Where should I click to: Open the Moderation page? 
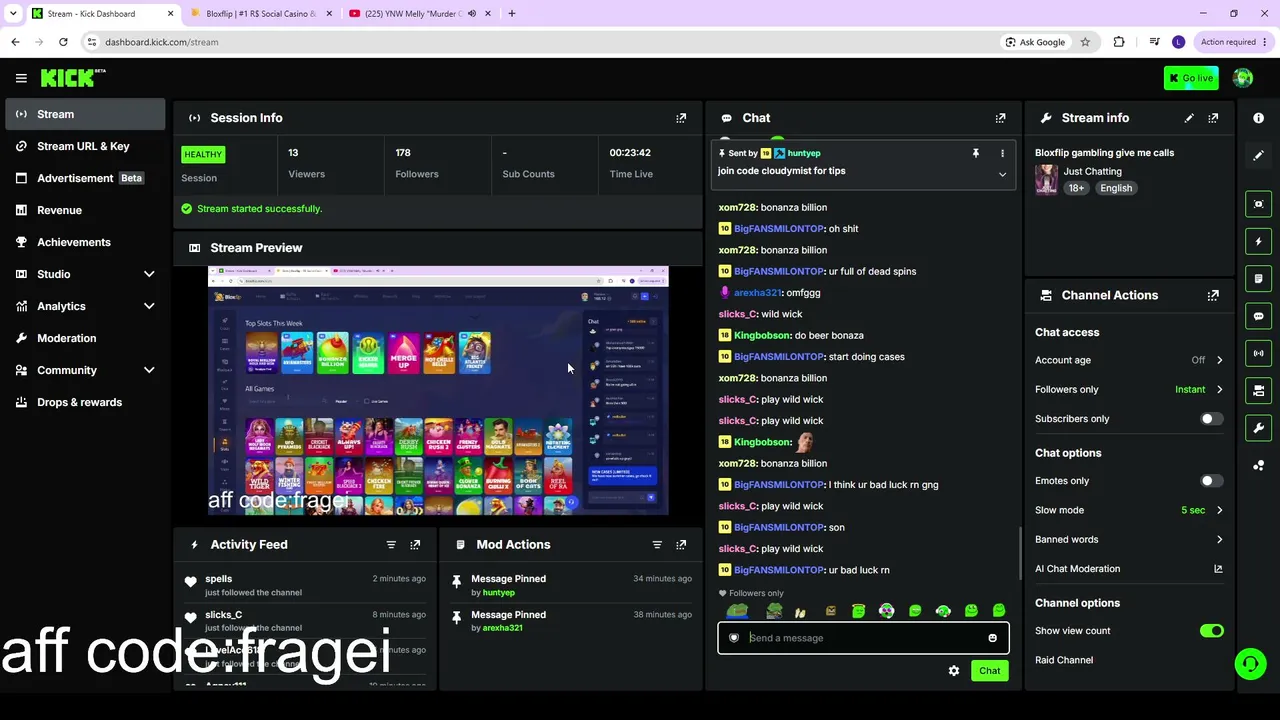tap(85, 338)
